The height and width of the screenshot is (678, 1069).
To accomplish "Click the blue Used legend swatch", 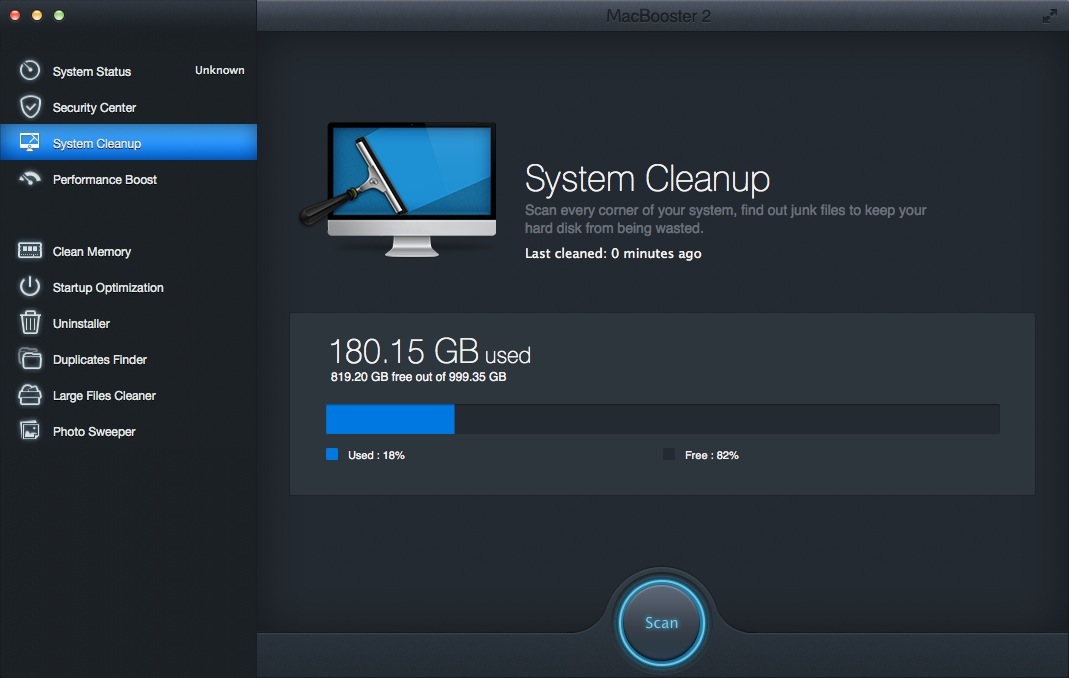I will pos(332,454).
